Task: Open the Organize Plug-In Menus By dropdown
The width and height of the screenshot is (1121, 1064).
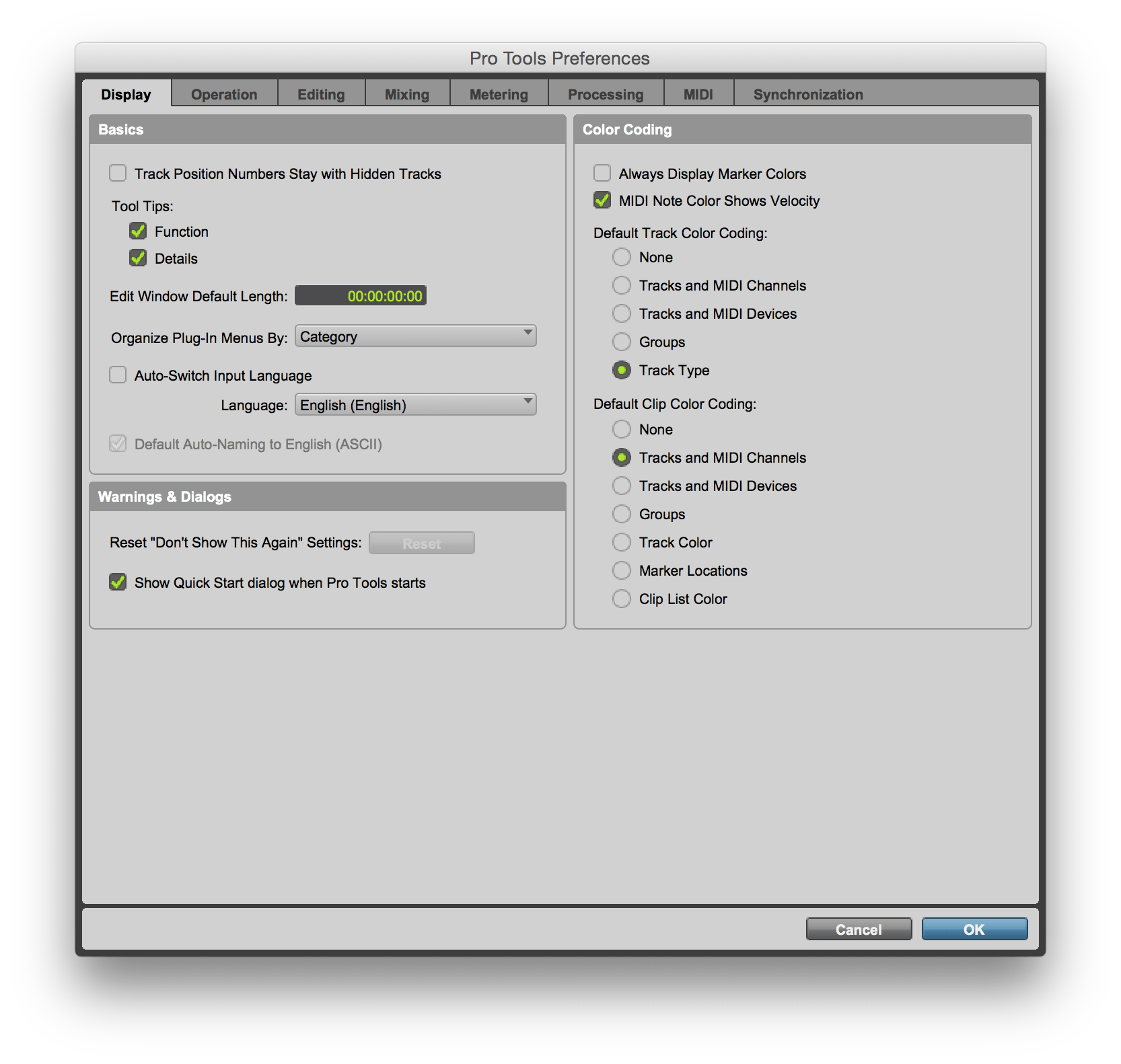Action: (415, 336)
